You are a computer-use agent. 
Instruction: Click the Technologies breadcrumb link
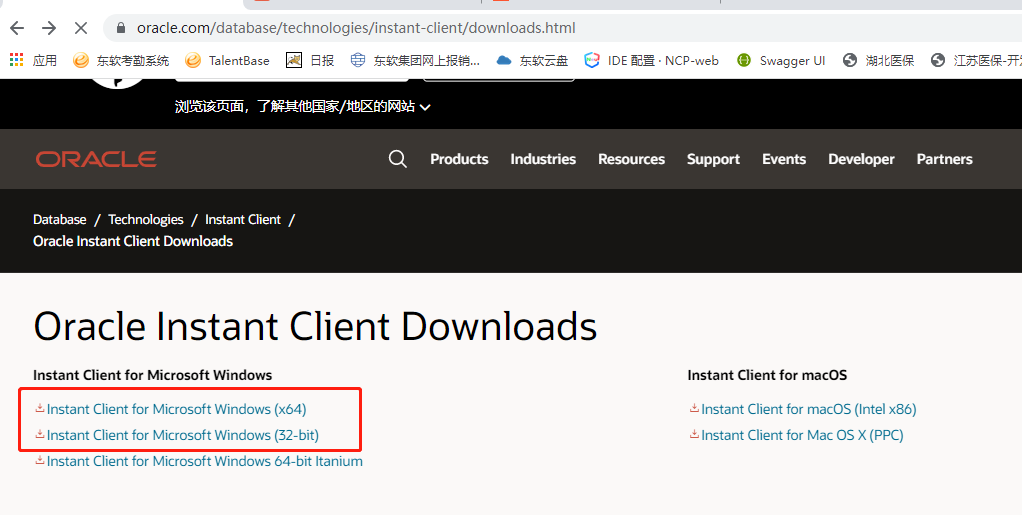[146, 220]
